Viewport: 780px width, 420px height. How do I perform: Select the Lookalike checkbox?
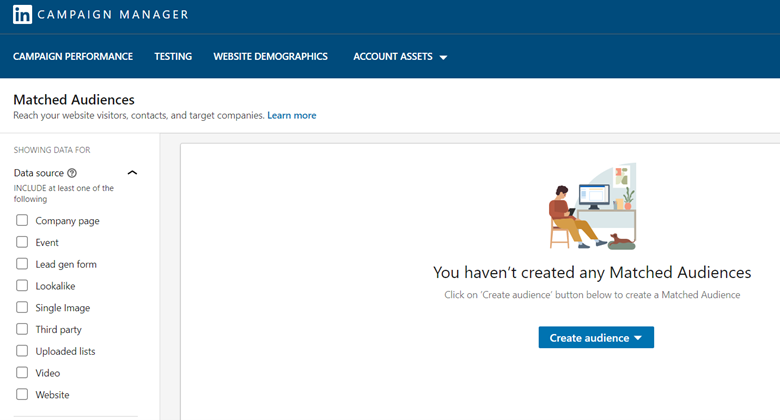22,286
